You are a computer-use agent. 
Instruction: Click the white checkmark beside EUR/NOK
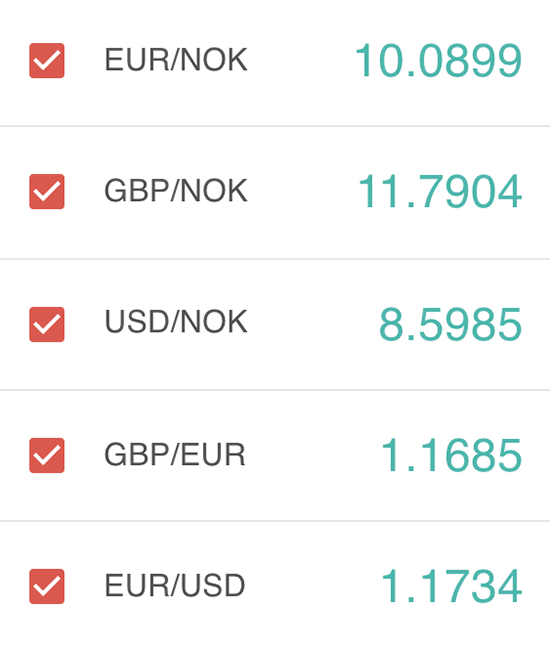point(47,61)
